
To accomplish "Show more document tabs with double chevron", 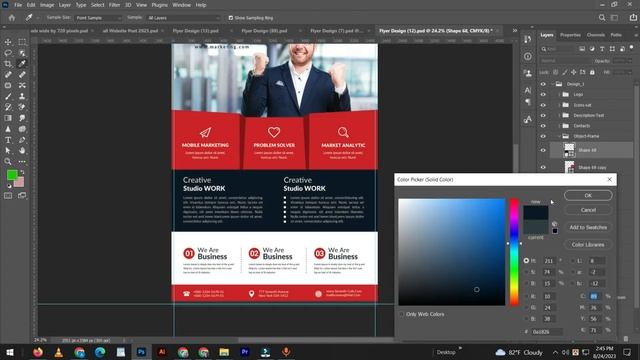I will click(x=515, y=31).
